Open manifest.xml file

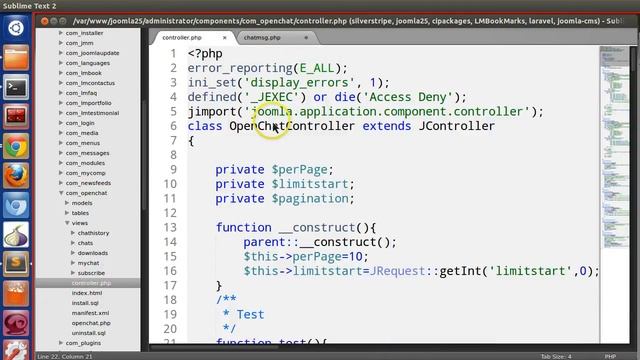point(90,313)
